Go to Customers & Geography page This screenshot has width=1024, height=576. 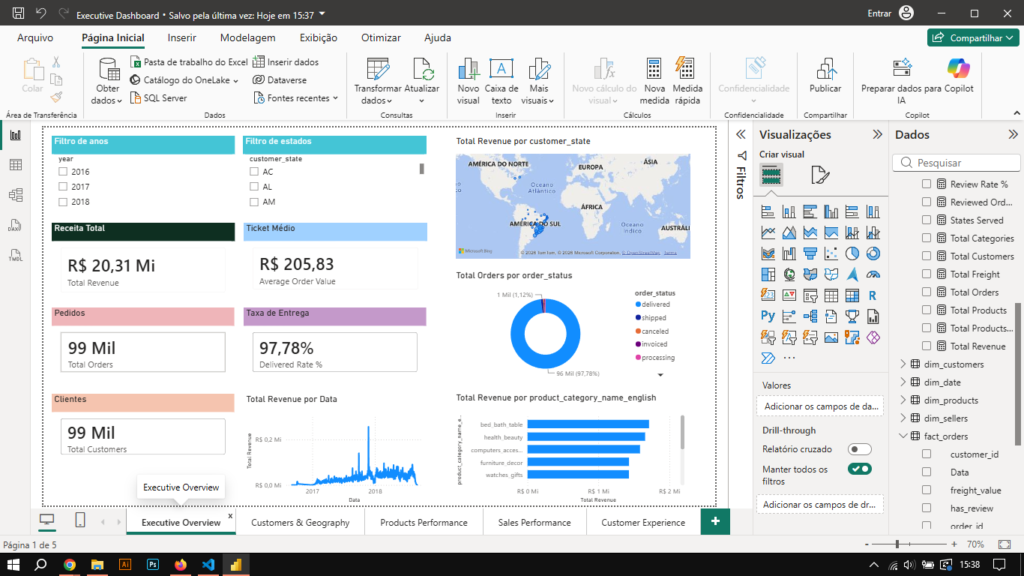[x=300, y=522]
